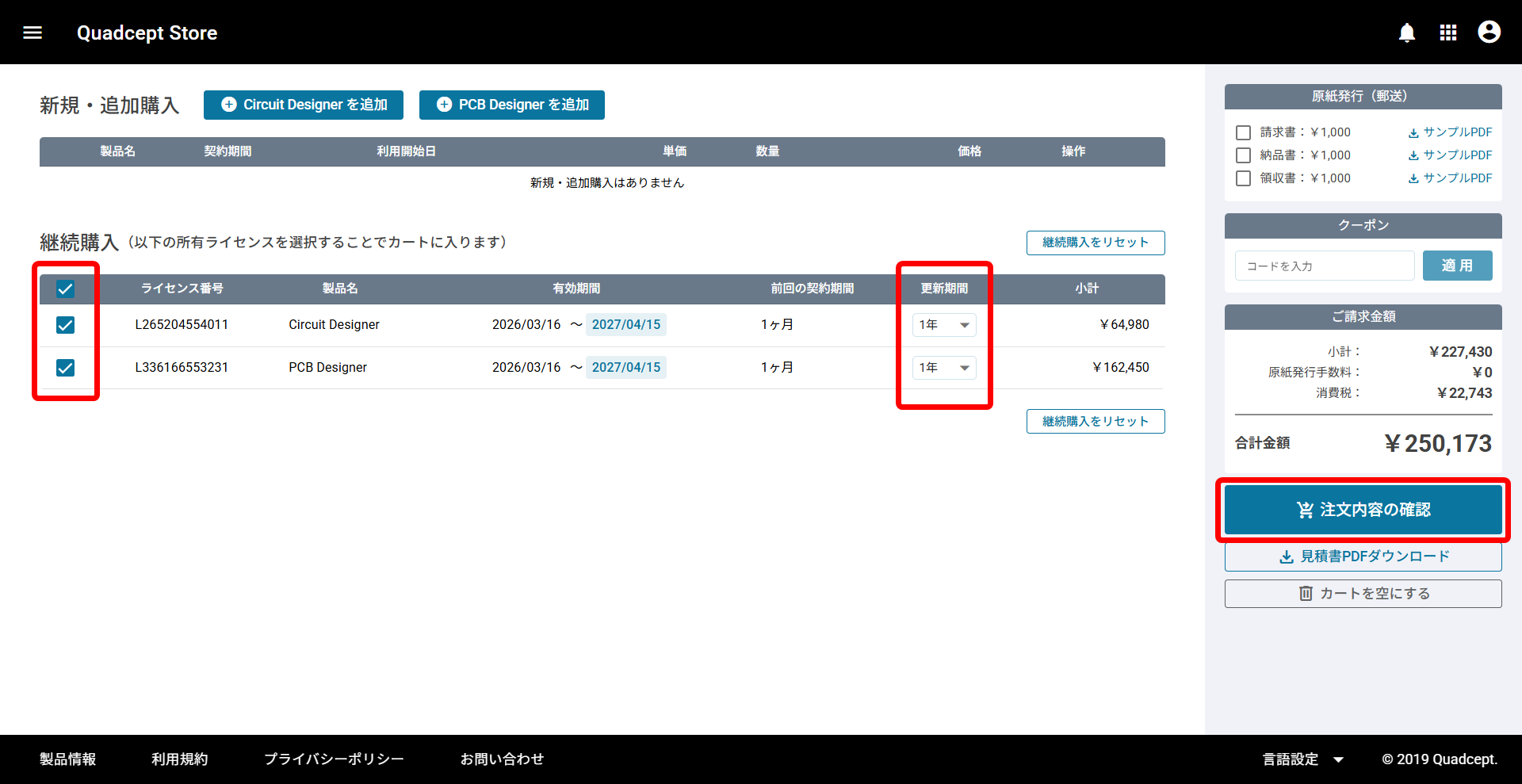Click the 注文内容の確認 button
Viewport: 1522px width, 784px height.
pyautogui.click(x=1363, y=510)
